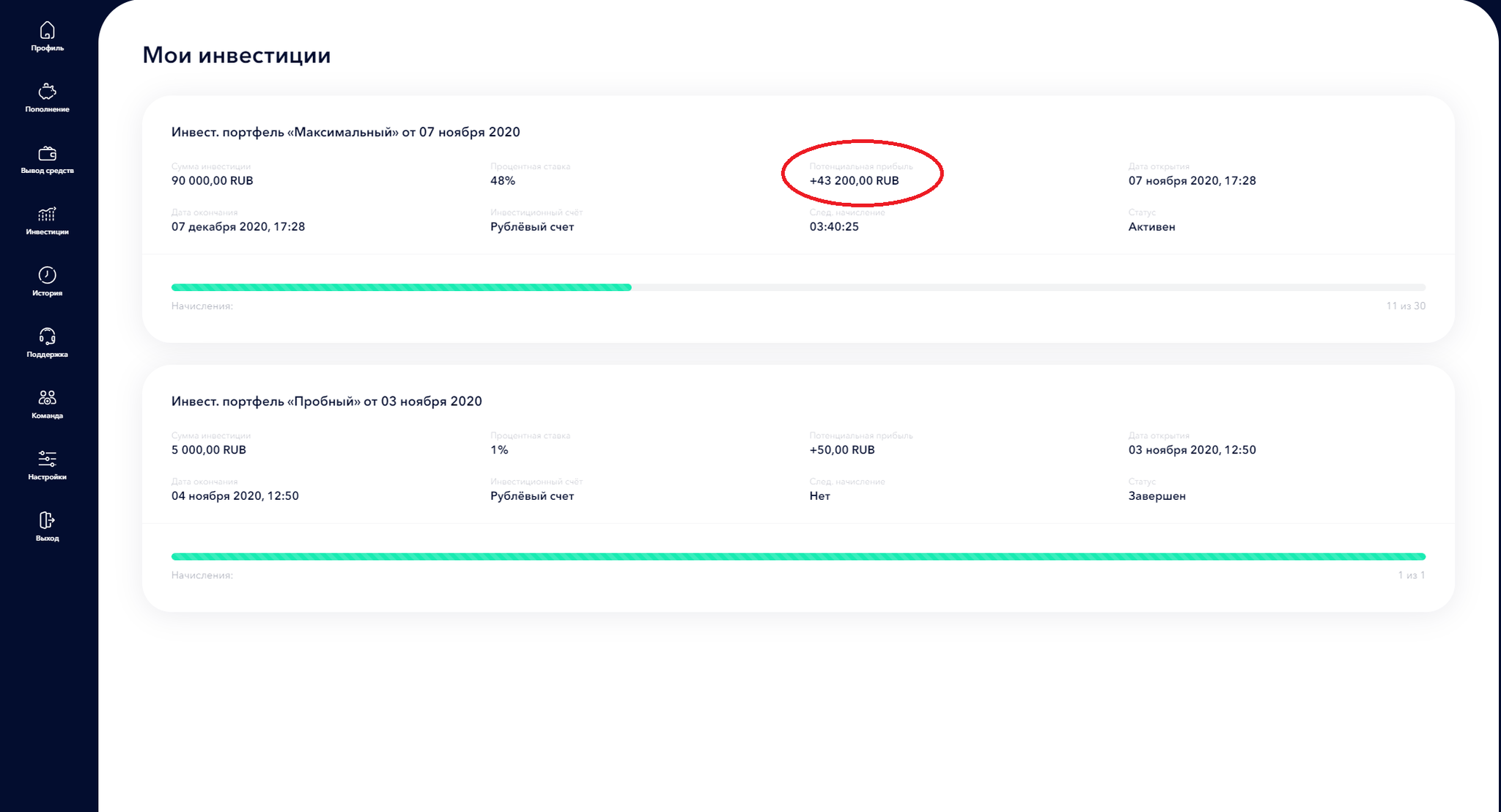Click the «Максимальный» portfolio title
Screen dimensions: 1501x812
pos(346,132)
